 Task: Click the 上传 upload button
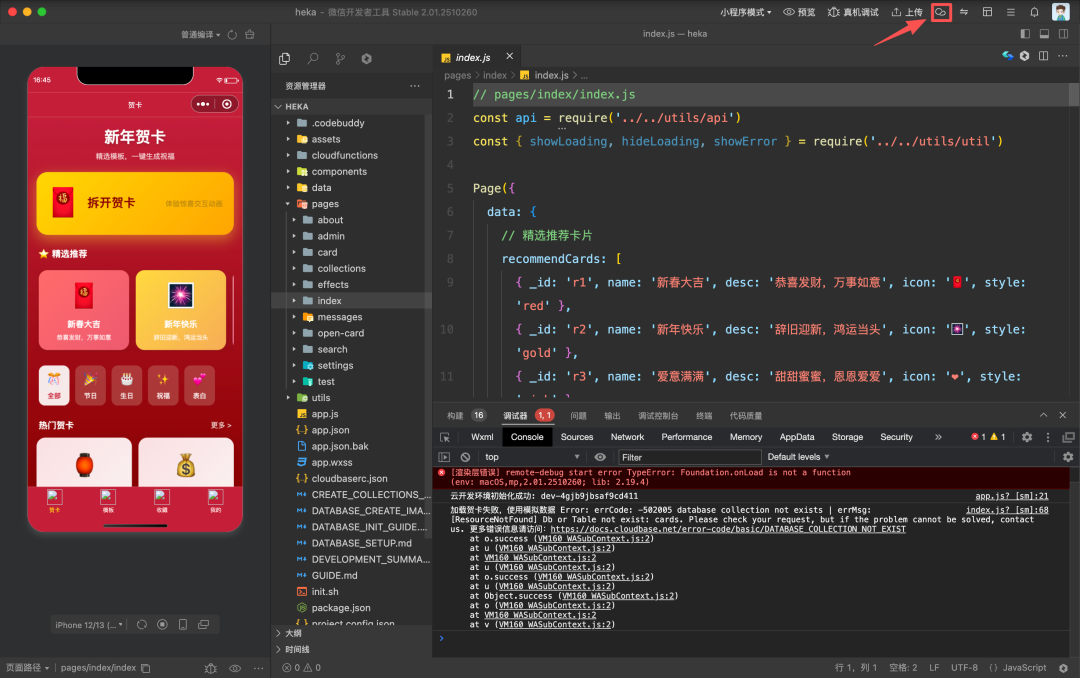coord(907,12)
